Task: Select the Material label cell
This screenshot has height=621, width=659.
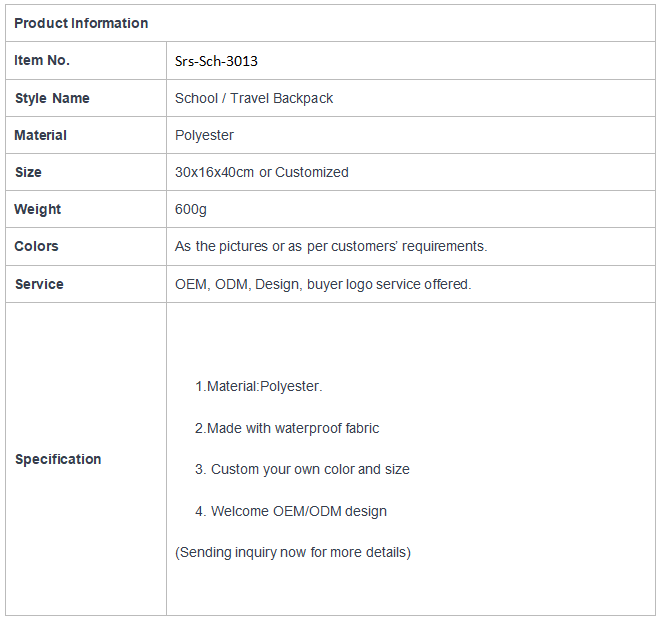Action: (86, 135)
